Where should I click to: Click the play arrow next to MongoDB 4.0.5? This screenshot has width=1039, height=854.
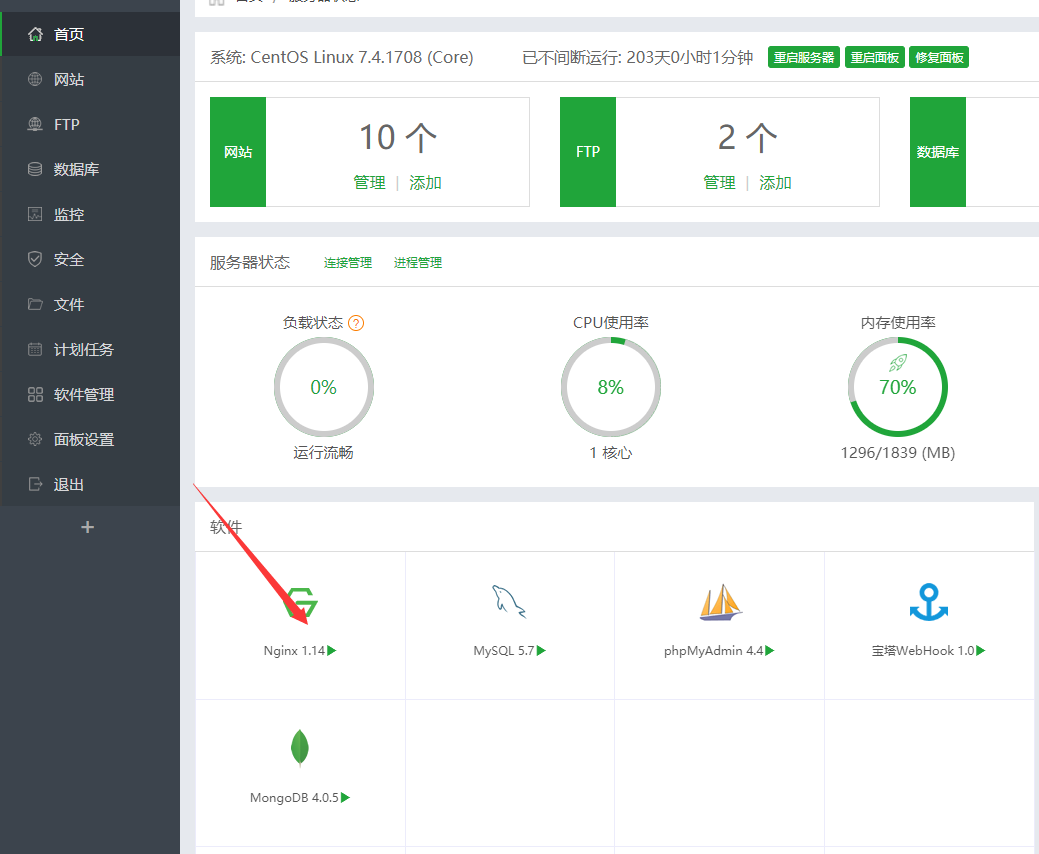tap(345, 798)
